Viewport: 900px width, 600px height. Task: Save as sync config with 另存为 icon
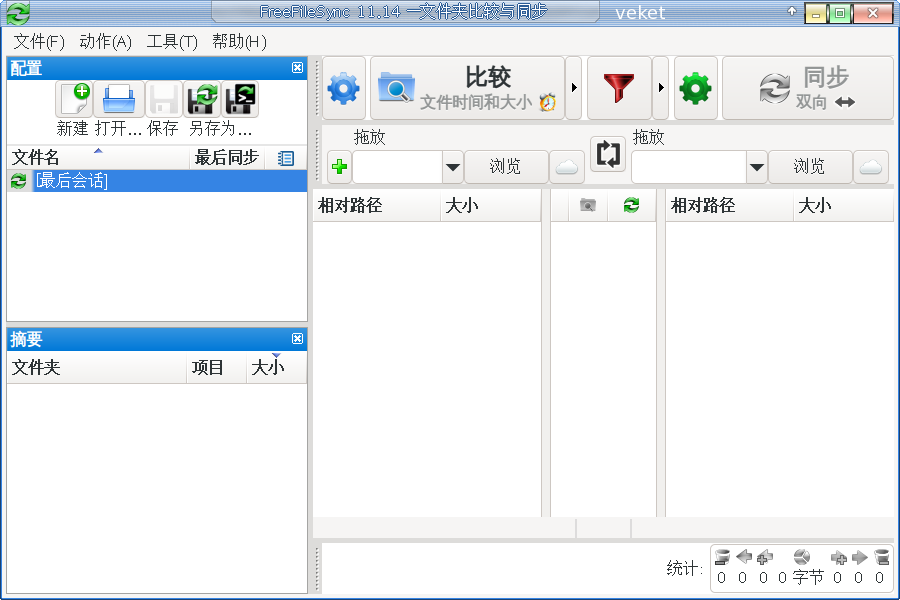[202, 99]
